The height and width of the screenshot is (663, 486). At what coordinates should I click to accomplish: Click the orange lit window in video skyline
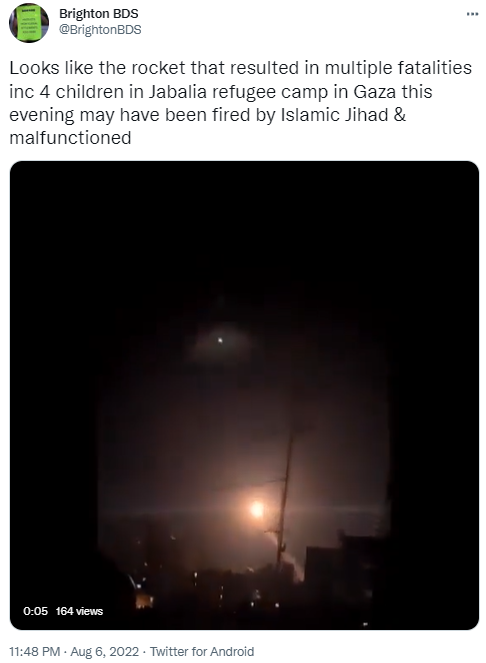tap(144, 601)
